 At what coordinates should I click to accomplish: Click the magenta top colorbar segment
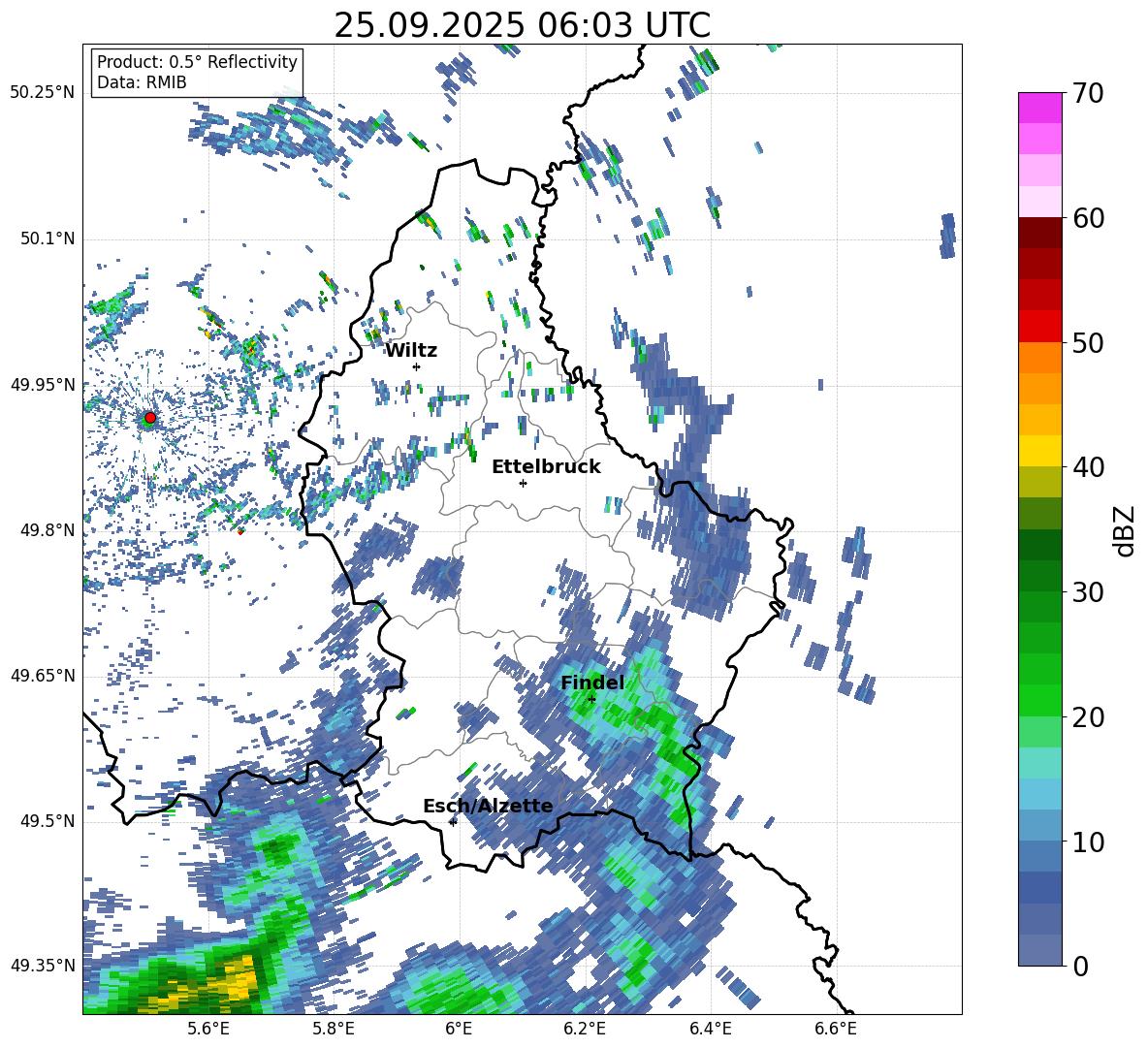(1040, 108)
